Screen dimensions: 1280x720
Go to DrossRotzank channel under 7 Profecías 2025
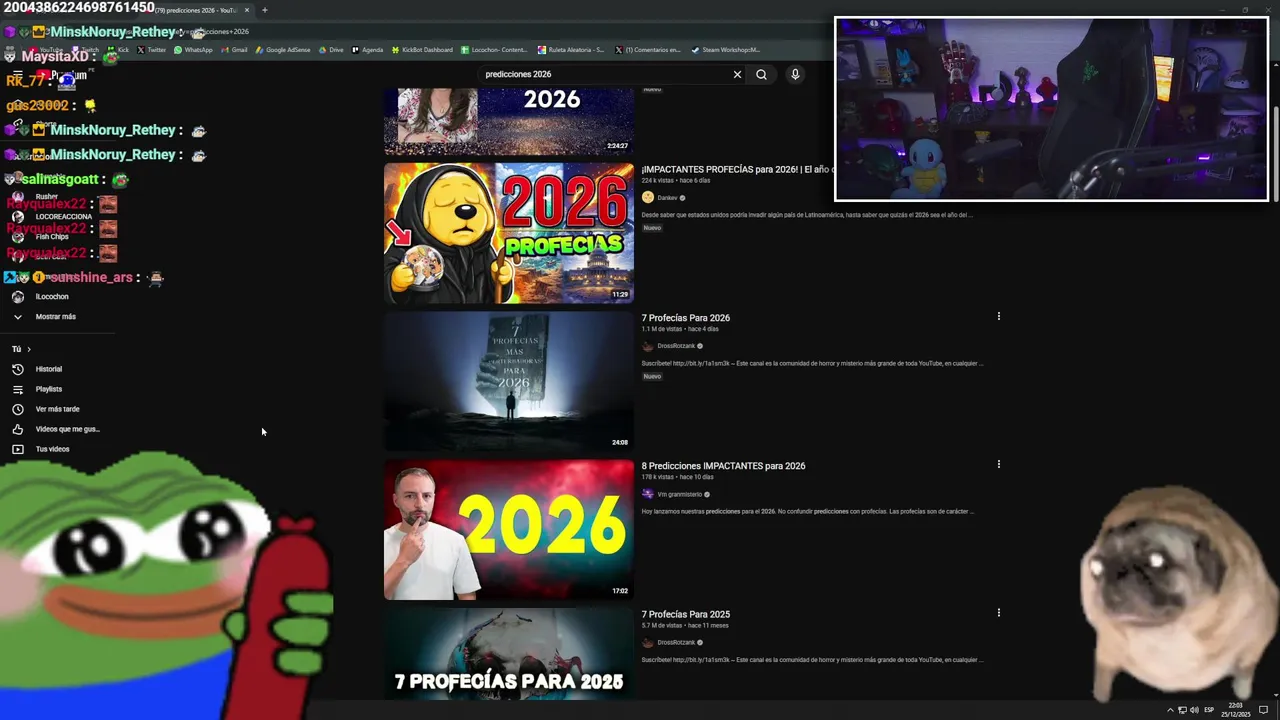point(676,642)
